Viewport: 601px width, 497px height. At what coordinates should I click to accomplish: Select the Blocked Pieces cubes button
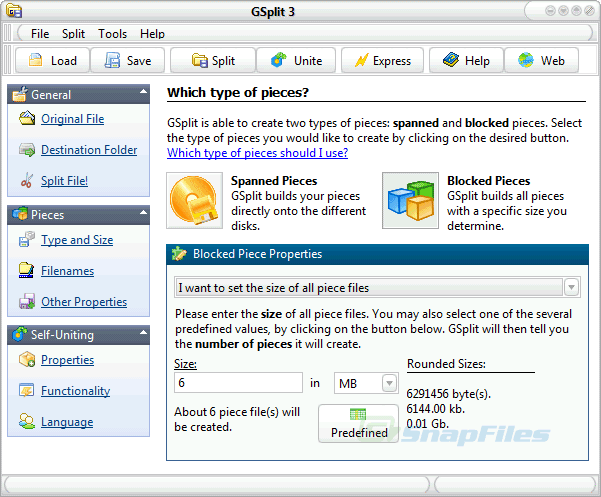click(x=410, y=200)
